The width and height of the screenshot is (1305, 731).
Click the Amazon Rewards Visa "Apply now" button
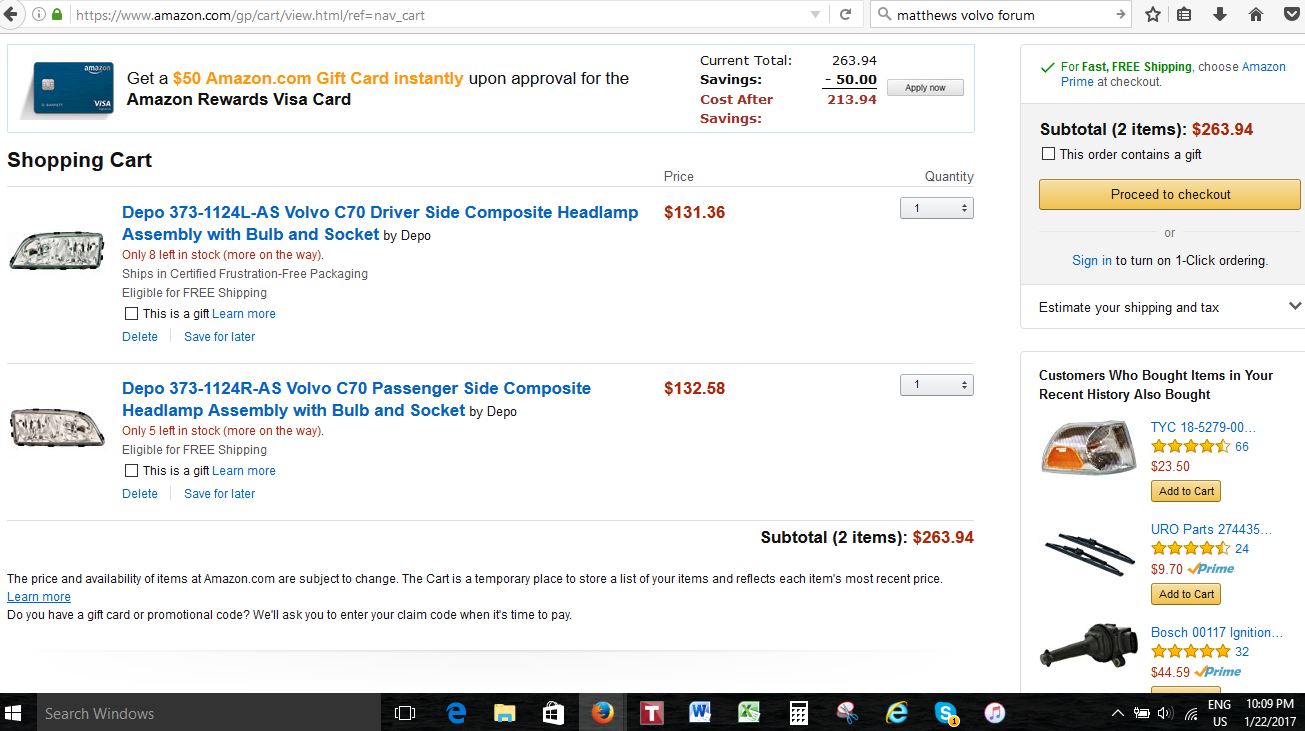[x=925, y=88]
